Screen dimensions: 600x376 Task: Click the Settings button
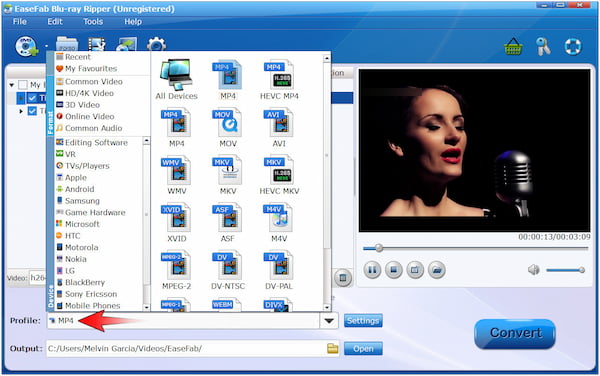click(x=363, y=321)
